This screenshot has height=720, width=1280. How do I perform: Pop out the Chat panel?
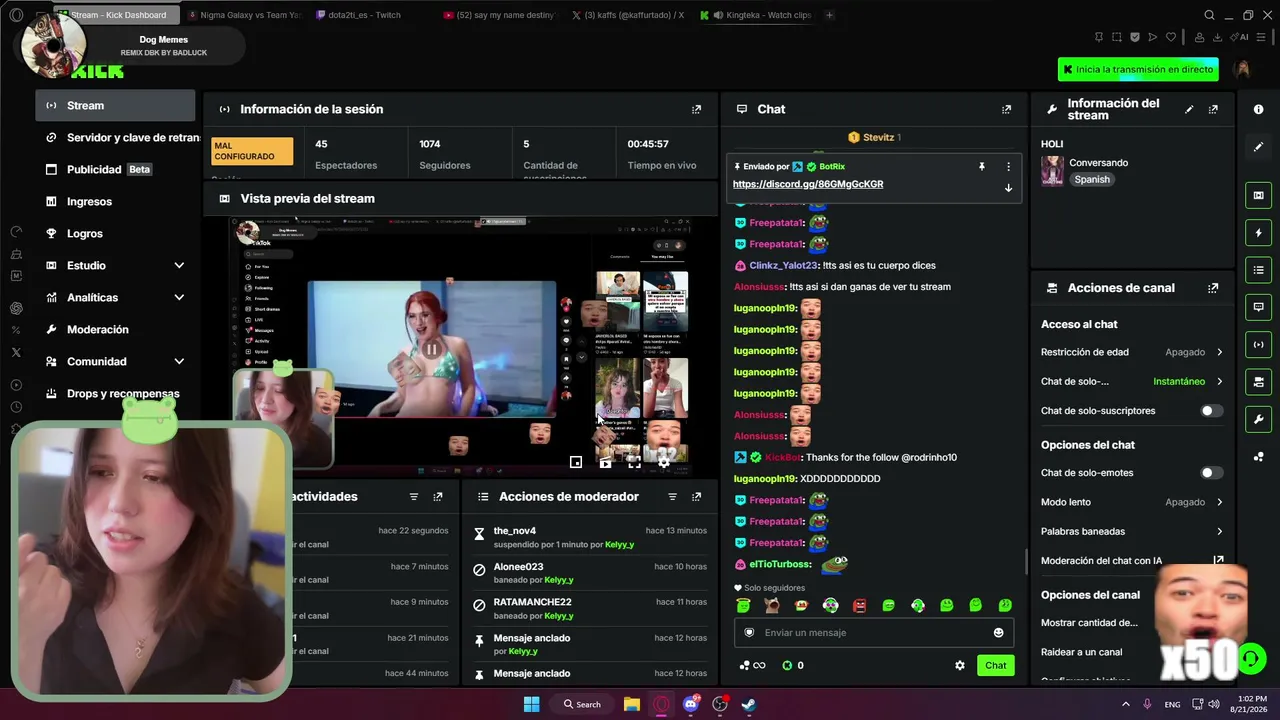(1006, 109)
